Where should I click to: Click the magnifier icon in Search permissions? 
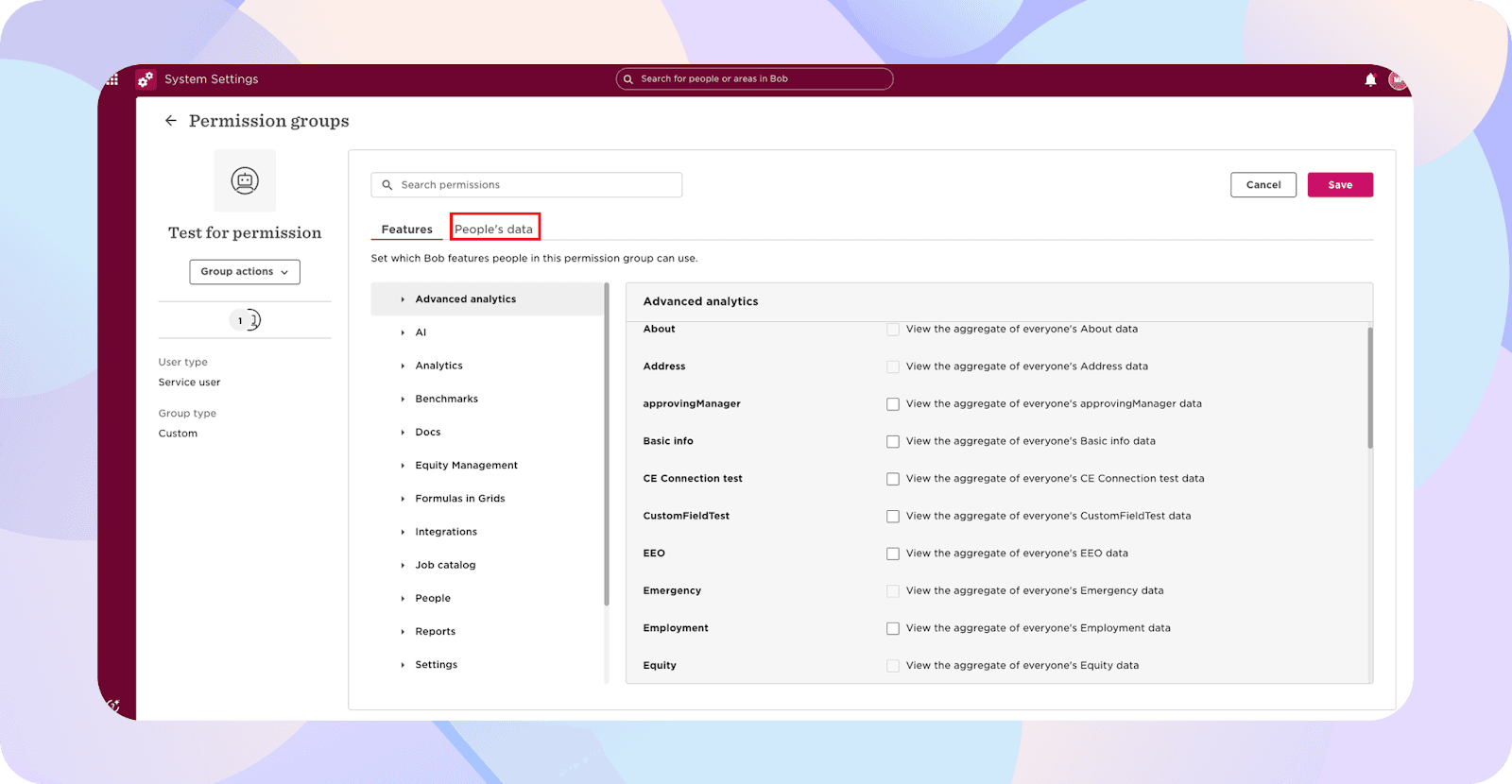pyautogui.click(x=387, y=185)
